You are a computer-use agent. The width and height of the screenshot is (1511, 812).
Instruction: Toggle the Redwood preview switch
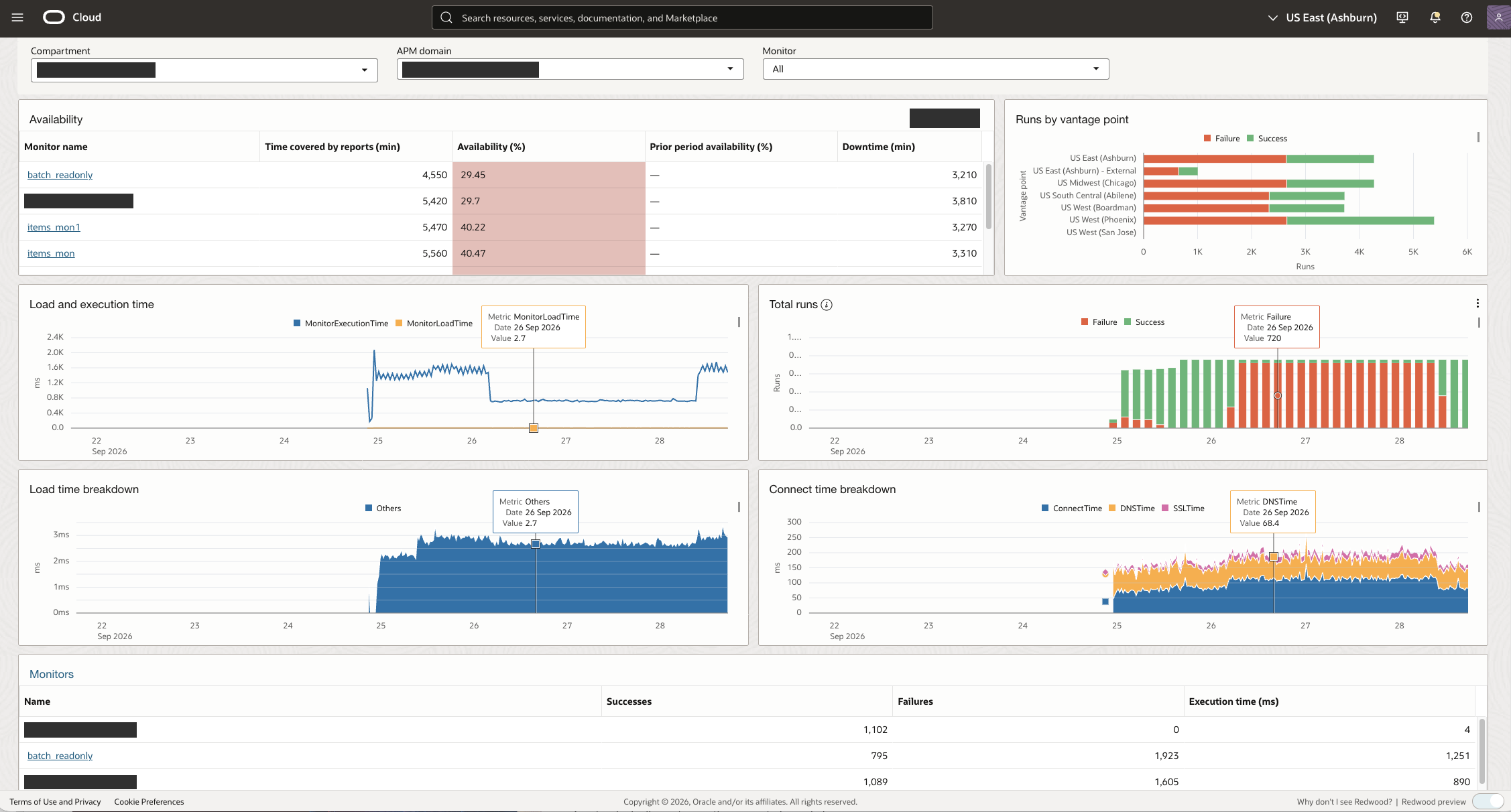pos(1488,801)
